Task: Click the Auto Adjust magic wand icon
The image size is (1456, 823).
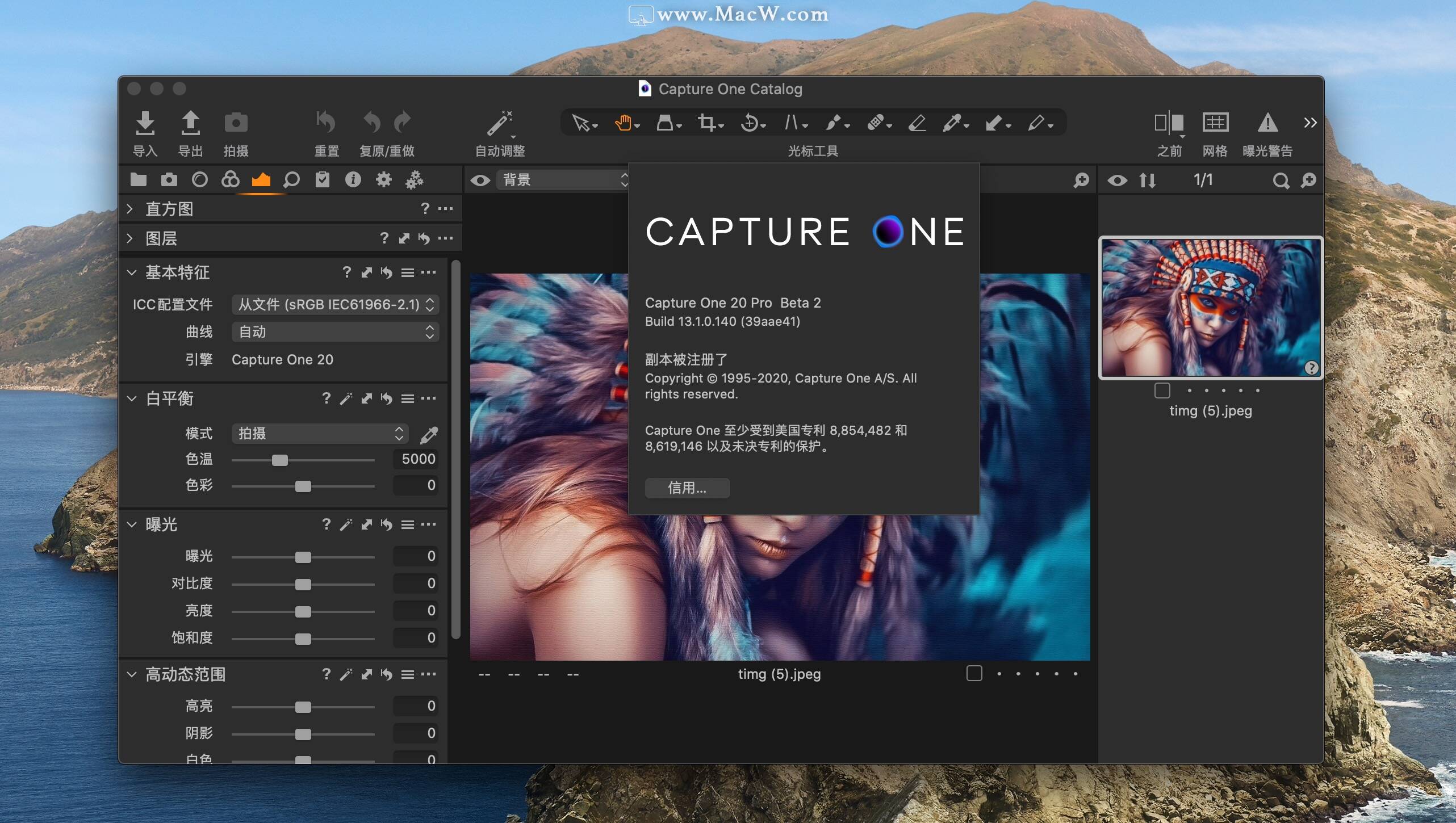Action: tap(500, 124)
